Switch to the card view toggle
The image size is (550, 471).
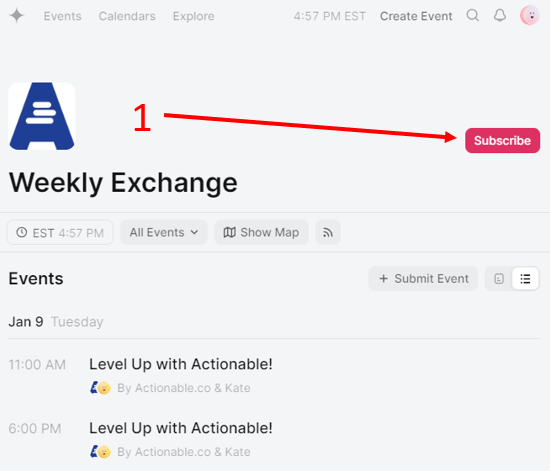[499, 278]
